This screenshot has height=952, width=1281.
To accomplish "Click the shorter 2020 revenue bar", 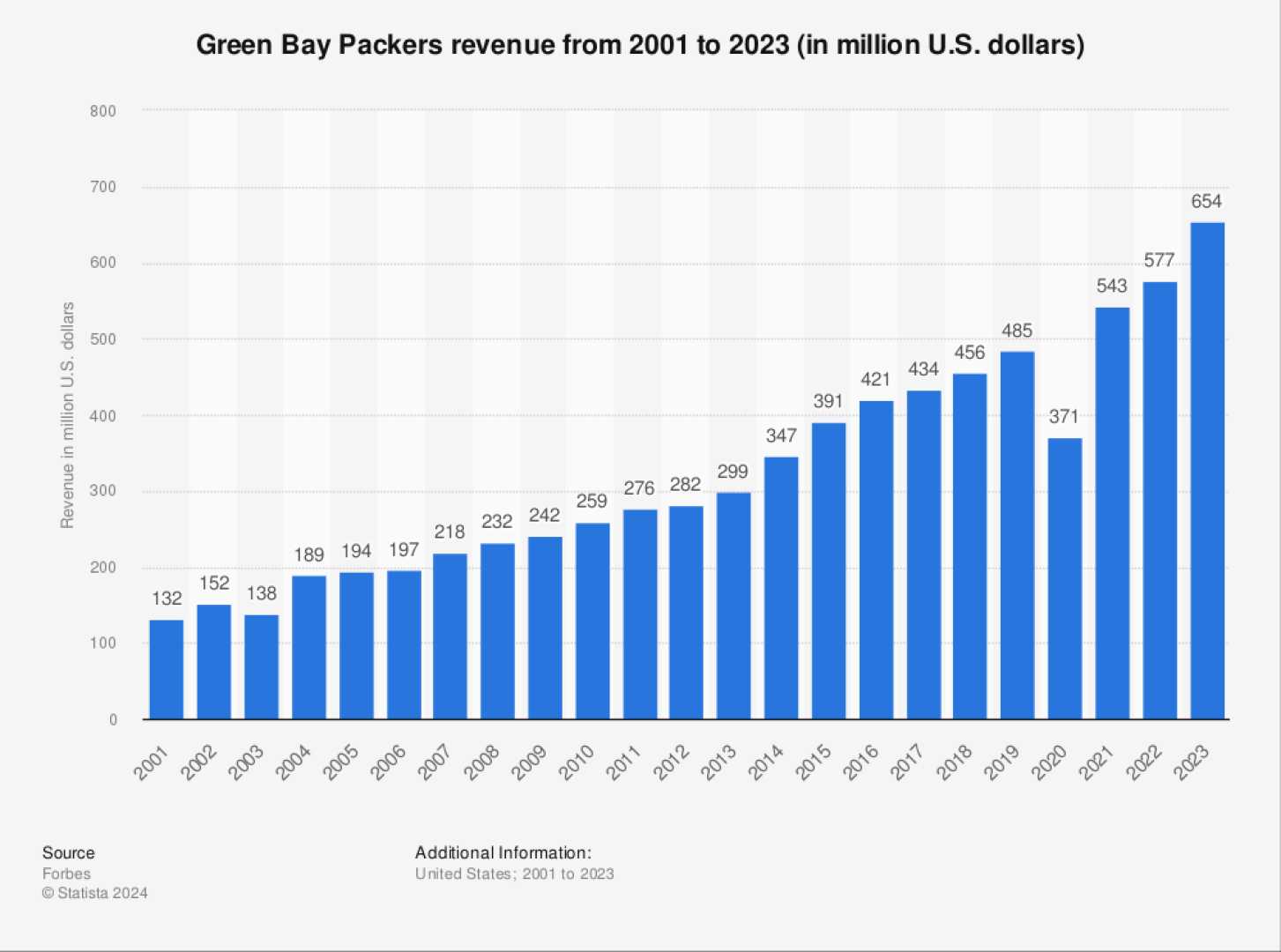I will click(x=1065, y=578).
